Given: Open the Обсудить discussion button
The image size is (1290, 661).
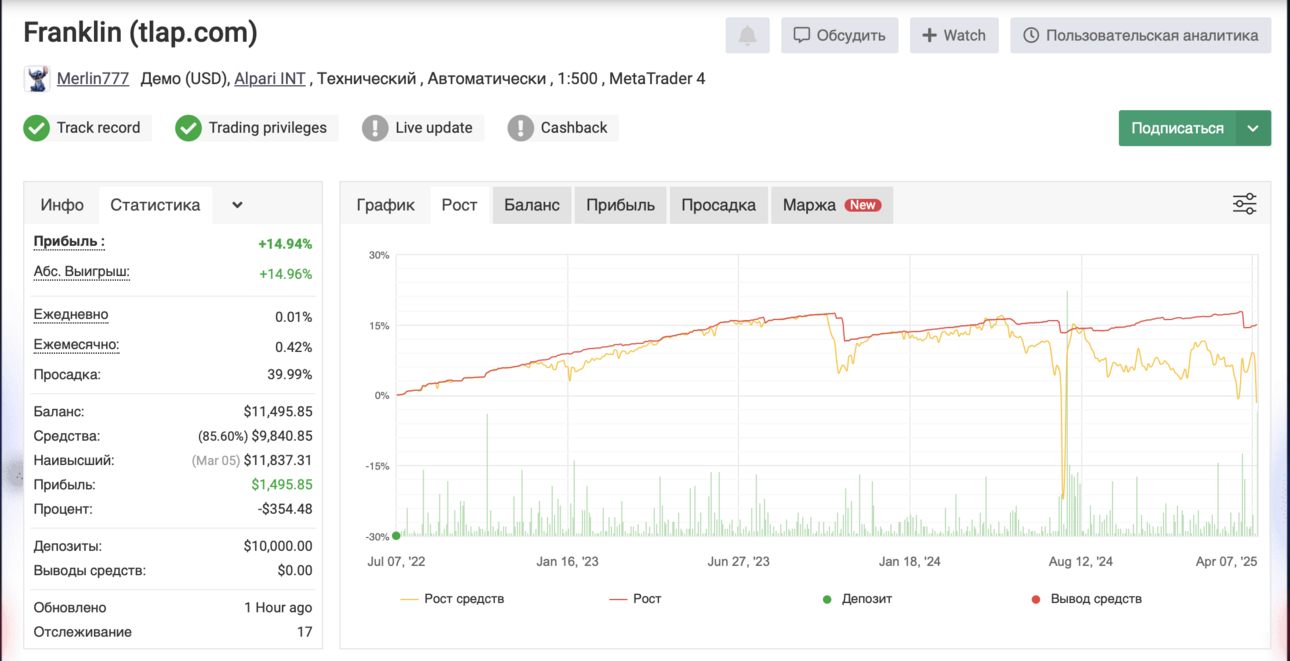Looking at the screenshot, I should click(840, 35).
